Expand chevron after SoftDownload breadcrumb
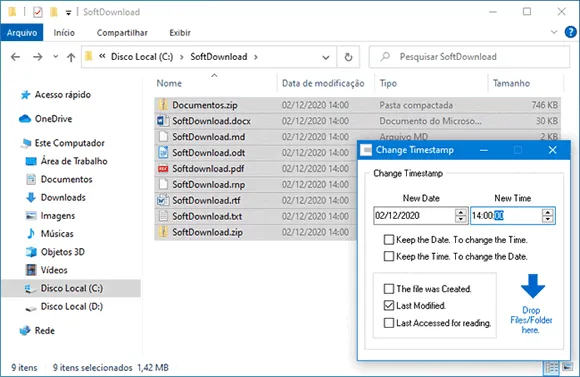580x377 pixels. point(256,57)
